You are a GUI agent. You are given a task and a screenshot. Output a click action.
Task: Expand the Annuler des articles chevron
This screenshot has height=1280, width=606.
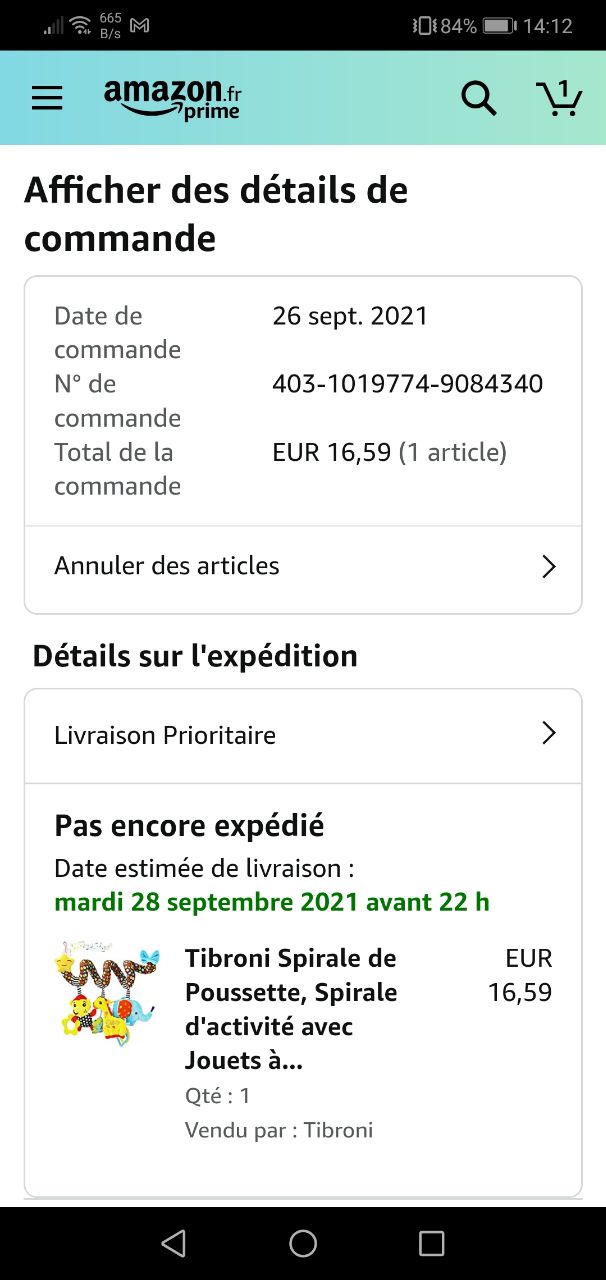point(548,567)
